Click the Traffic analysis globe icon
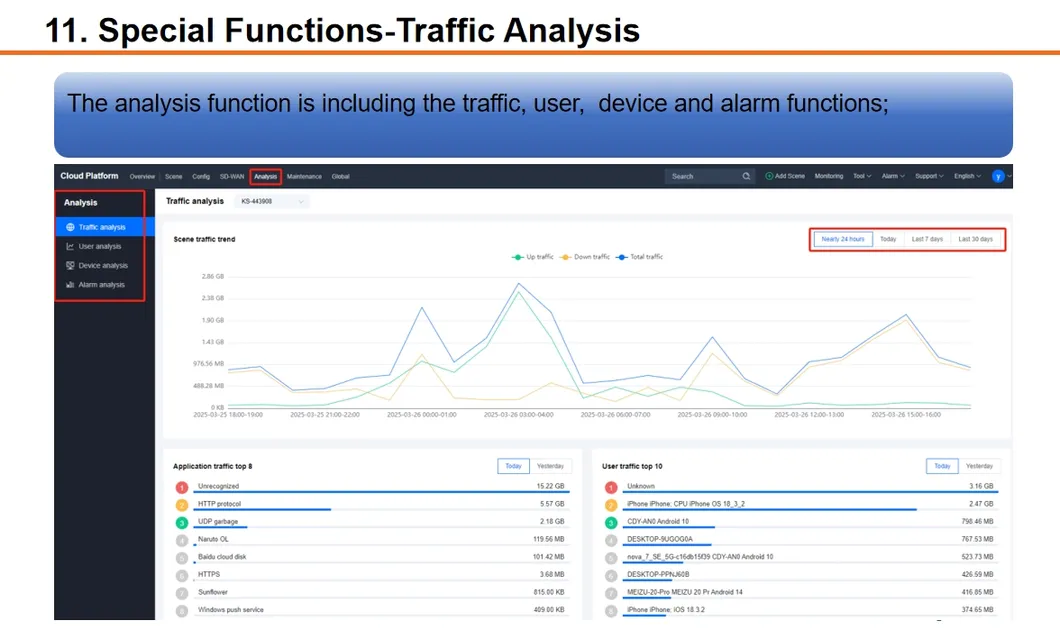 coord(70,228)
